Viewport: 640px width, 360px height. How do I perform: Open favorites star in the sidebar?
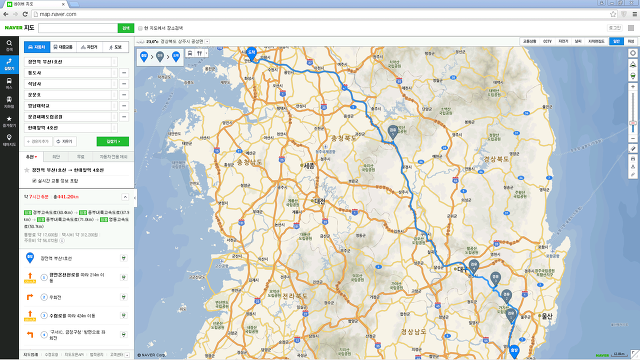coord(9,121)
